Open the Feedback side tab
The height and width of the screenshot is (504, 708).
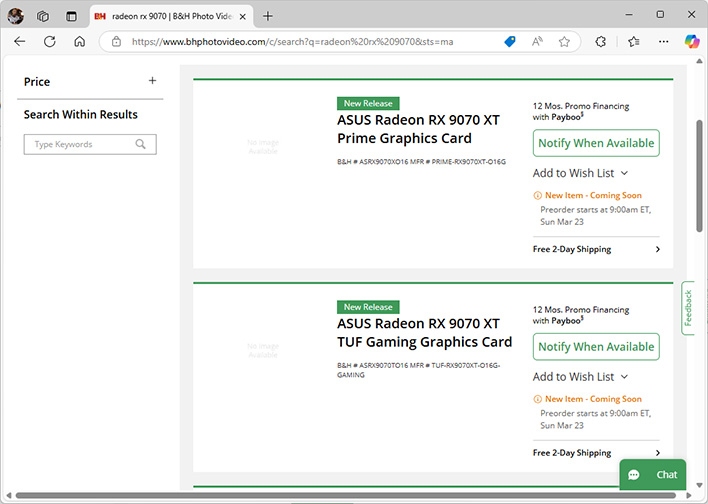[x=688, y=308]
